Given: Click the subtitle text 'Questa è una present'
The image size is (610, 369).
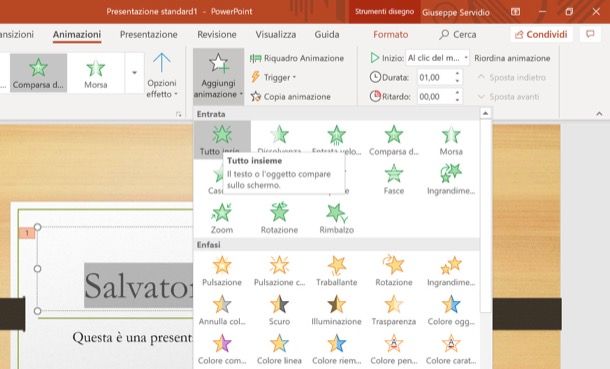Looking at the screenshot, I should (x=132, y=337).
